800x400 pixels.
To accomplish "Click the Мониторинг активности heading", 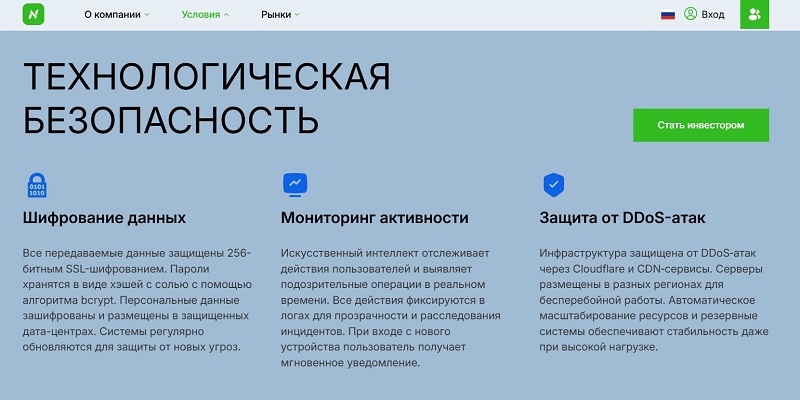I will [375, 217].
